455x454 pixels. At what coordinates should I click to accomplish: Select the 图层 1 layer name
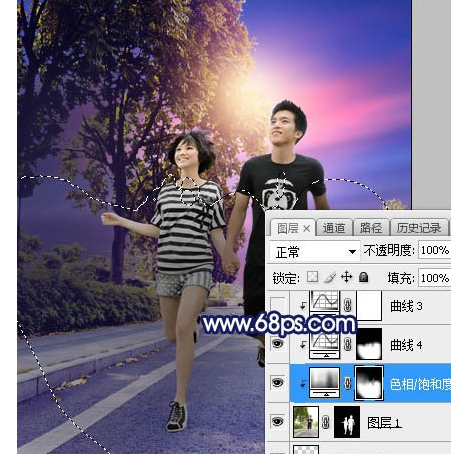(x=384, y=423)
